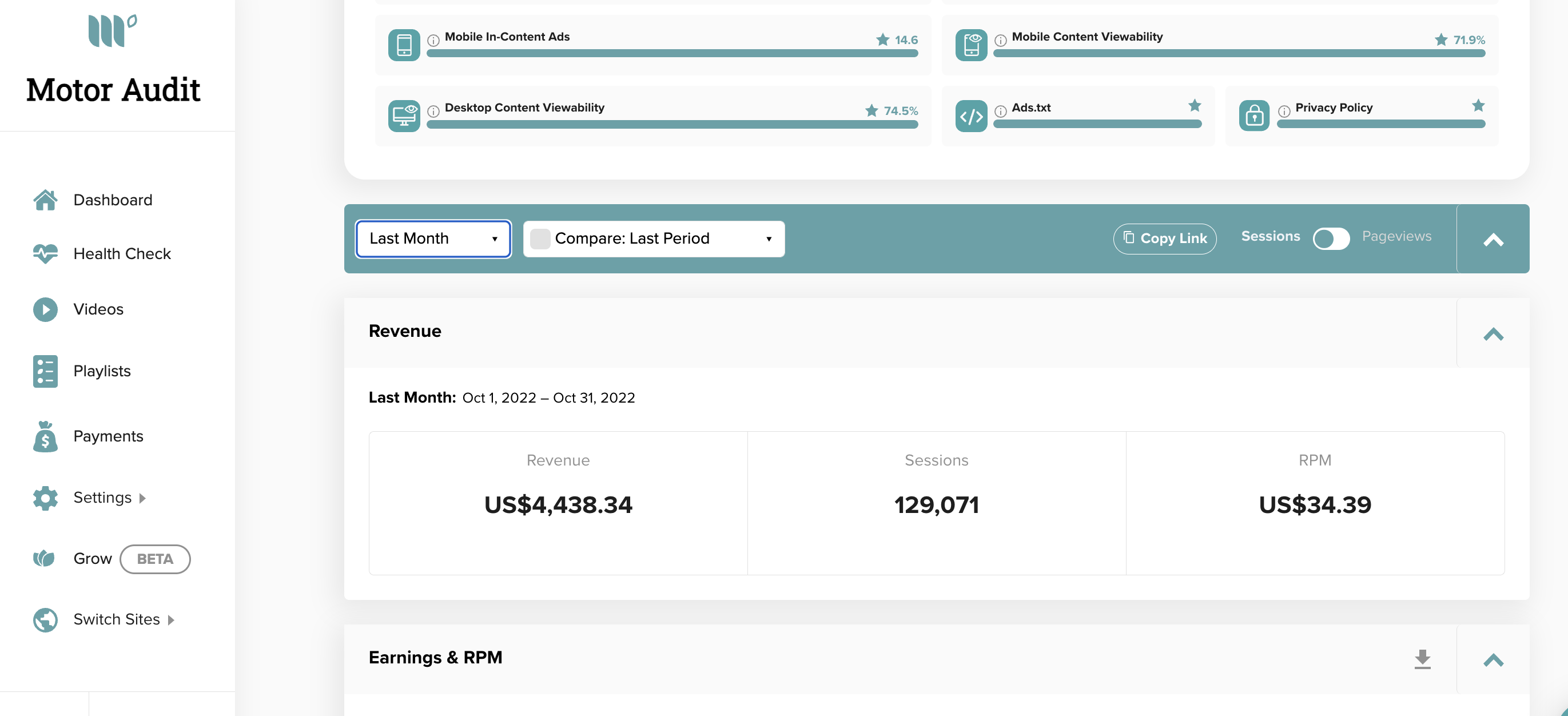Click the Playlists list icon
Image resolution: width=1568 pixels, height=716 pixels.
pyautogui.click(x=46, y=371)
